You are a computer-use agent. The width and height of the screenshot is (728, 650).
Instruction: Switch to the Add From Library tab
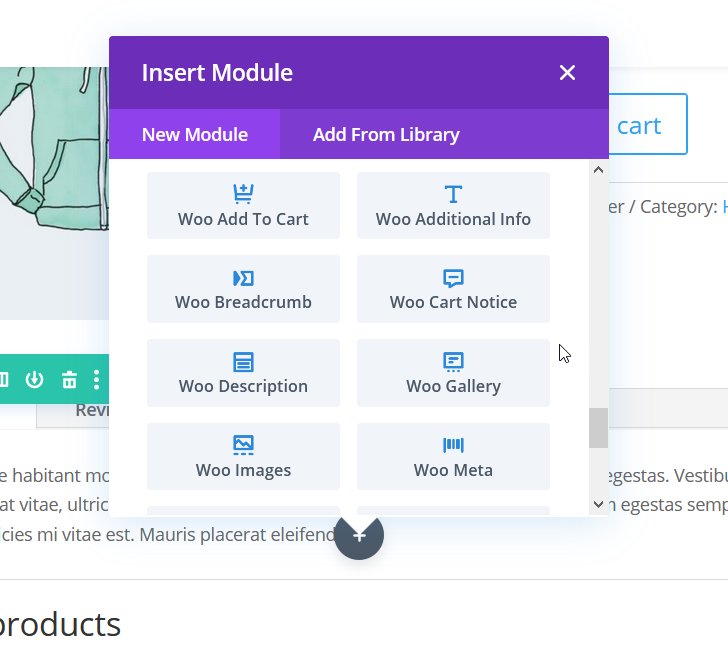pyautogui.click(x=386, y=134)
